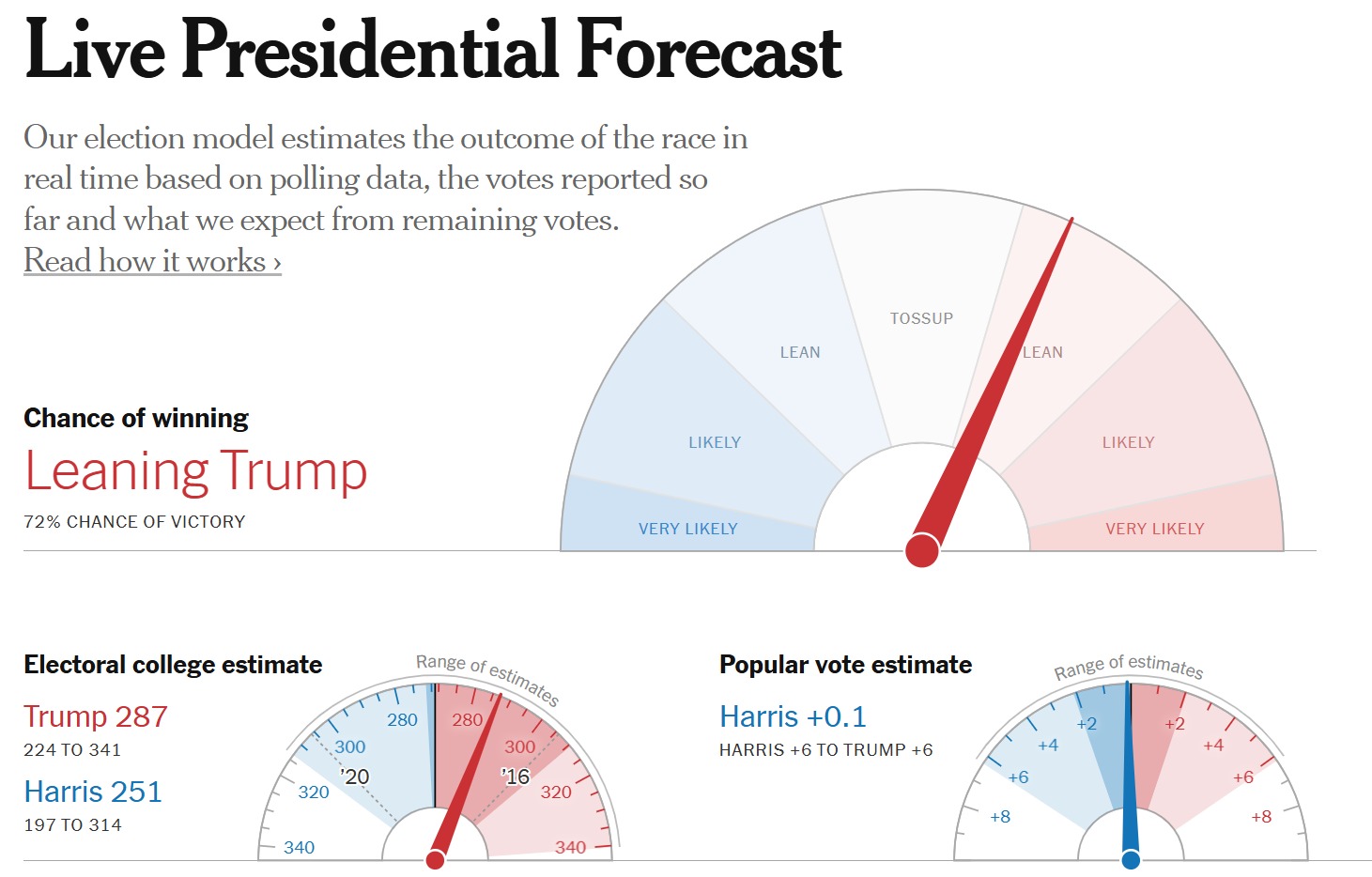Click the red 340 label on electoral gauge

(x=571, y=847)
